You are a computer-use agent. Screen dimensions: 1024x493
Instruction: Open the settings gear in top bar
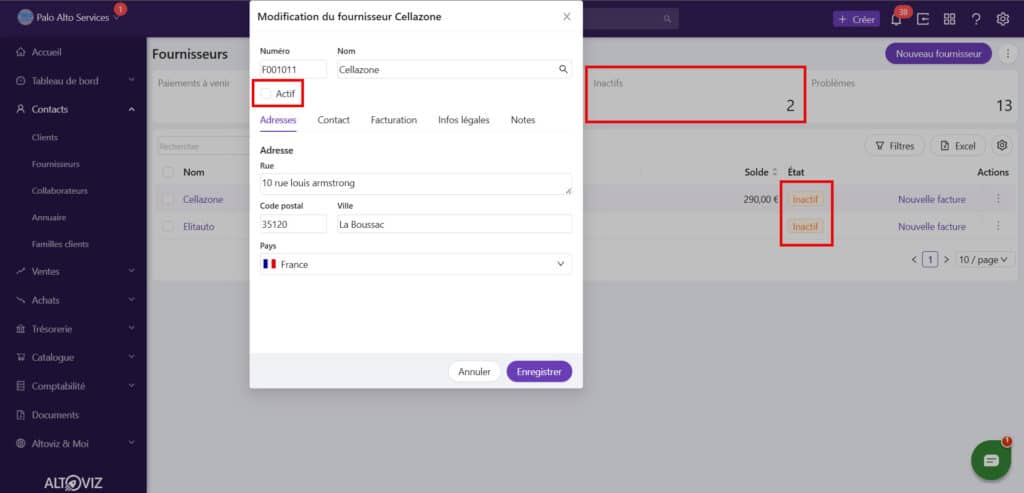point(1002,19)
